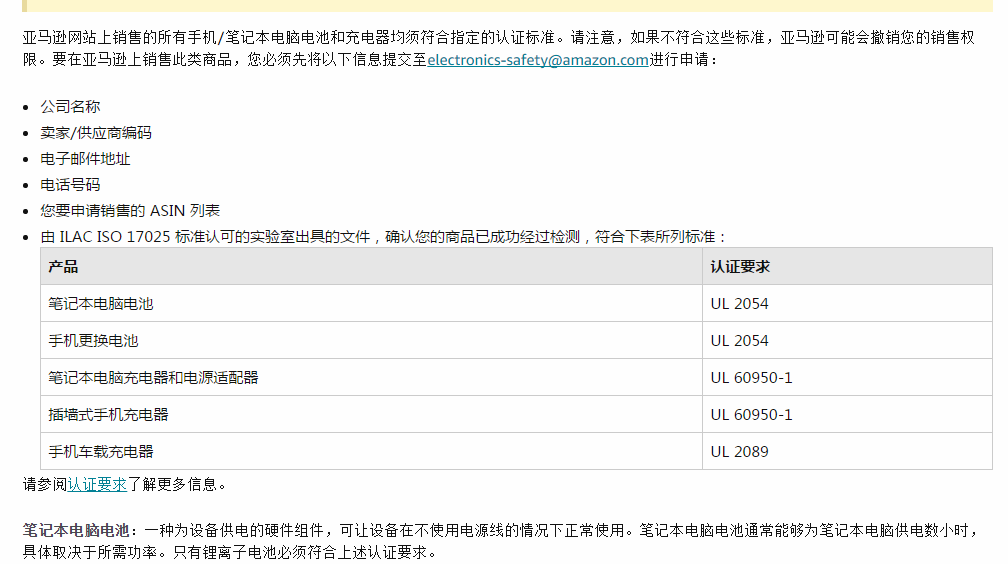Select the 笔记本电脑电池 table cell
1008x564 pixels.
pyautogui.click(x=372, y=304)
